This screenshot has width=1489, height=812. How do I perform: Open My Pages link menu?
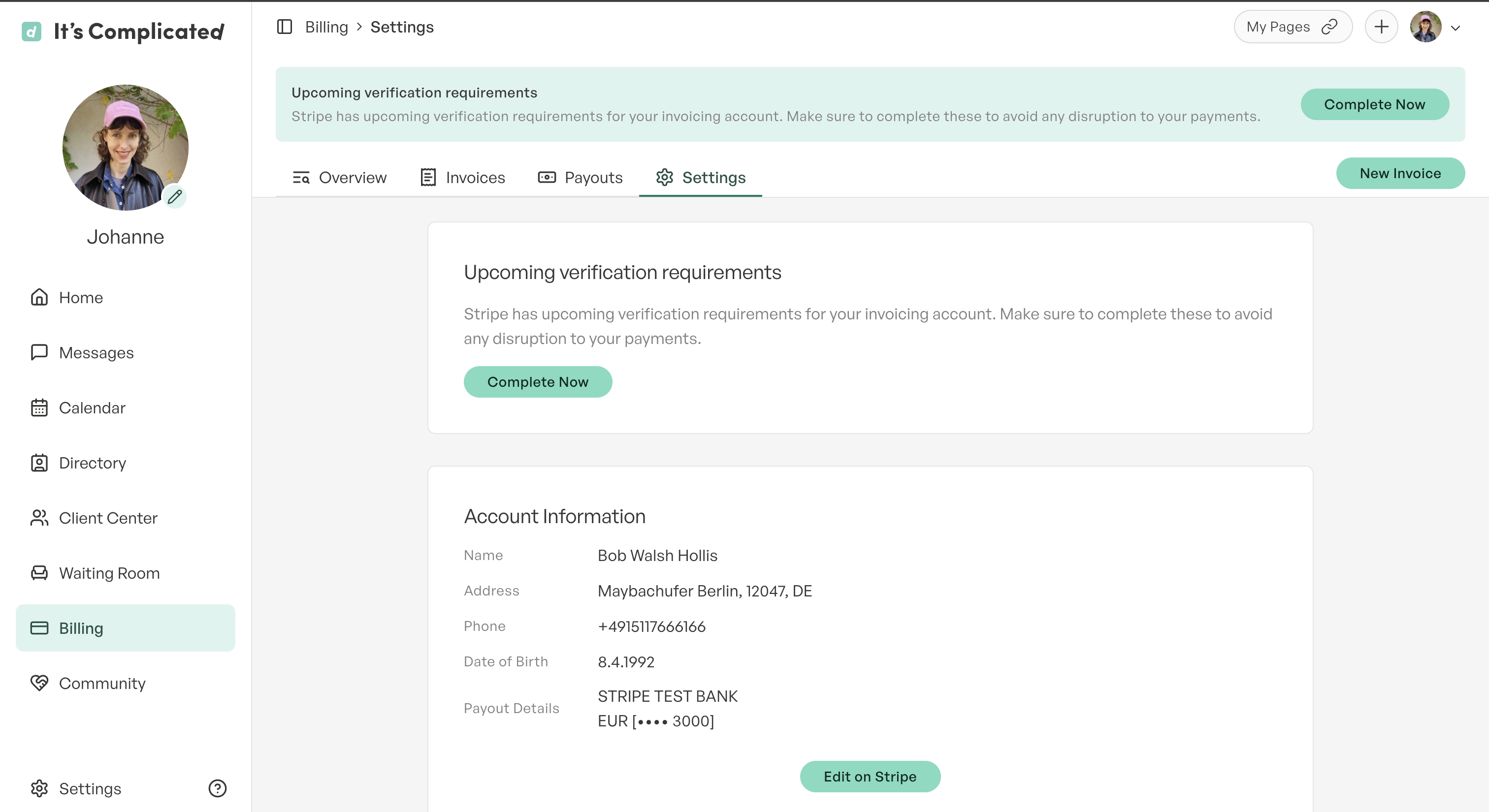coord(1293,27)
